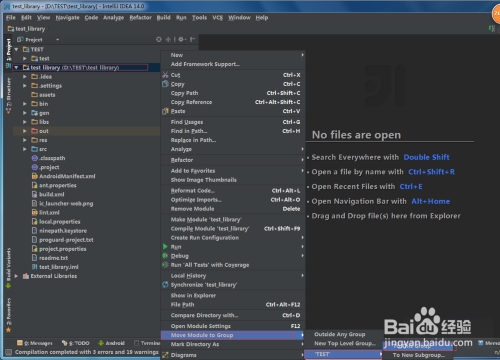Select the External Libraries node
This screenshot has height=360, width=500.
click(x=53, y=276)
